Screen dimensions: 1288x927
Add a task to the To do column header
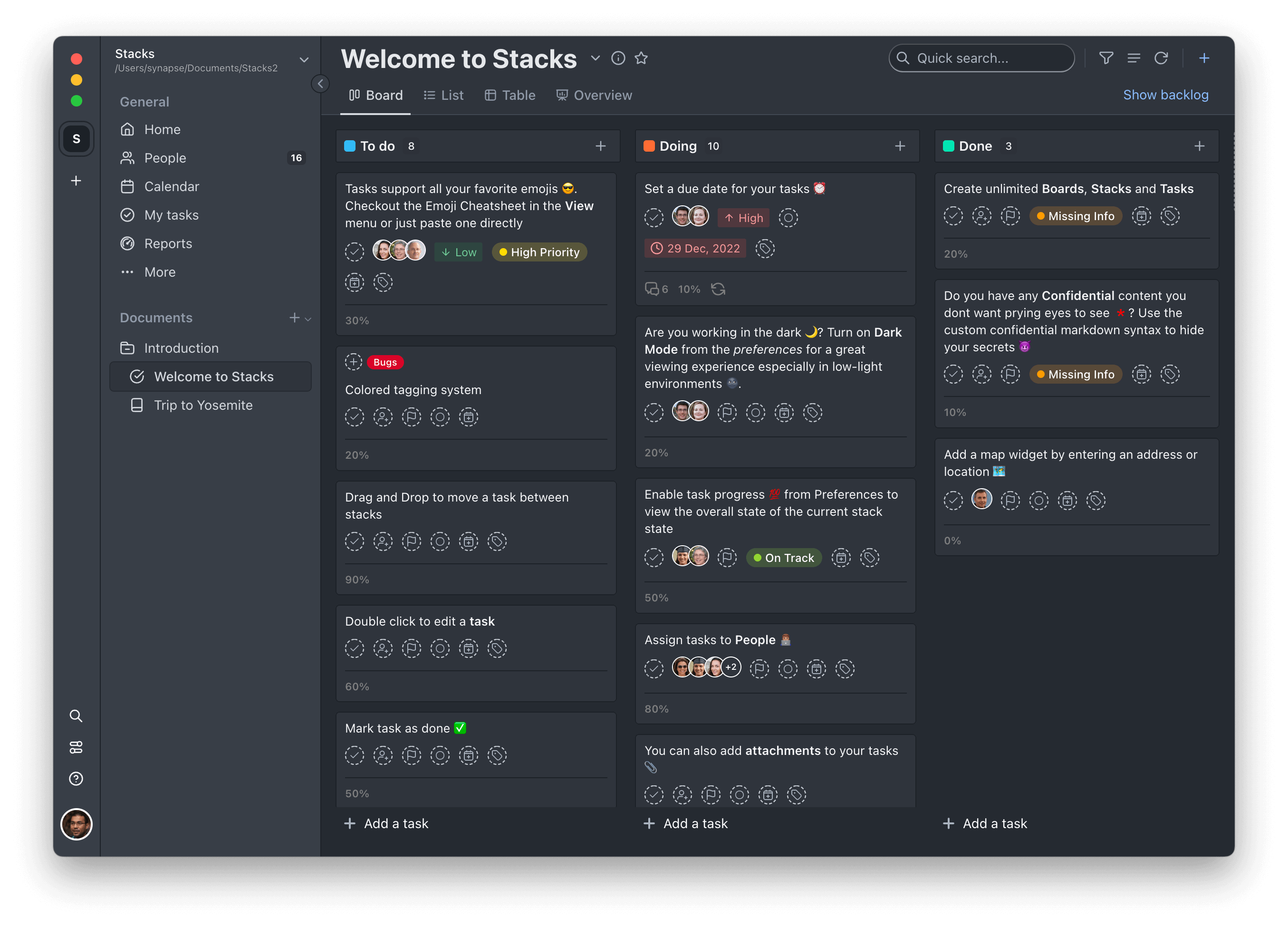point(600,146)
